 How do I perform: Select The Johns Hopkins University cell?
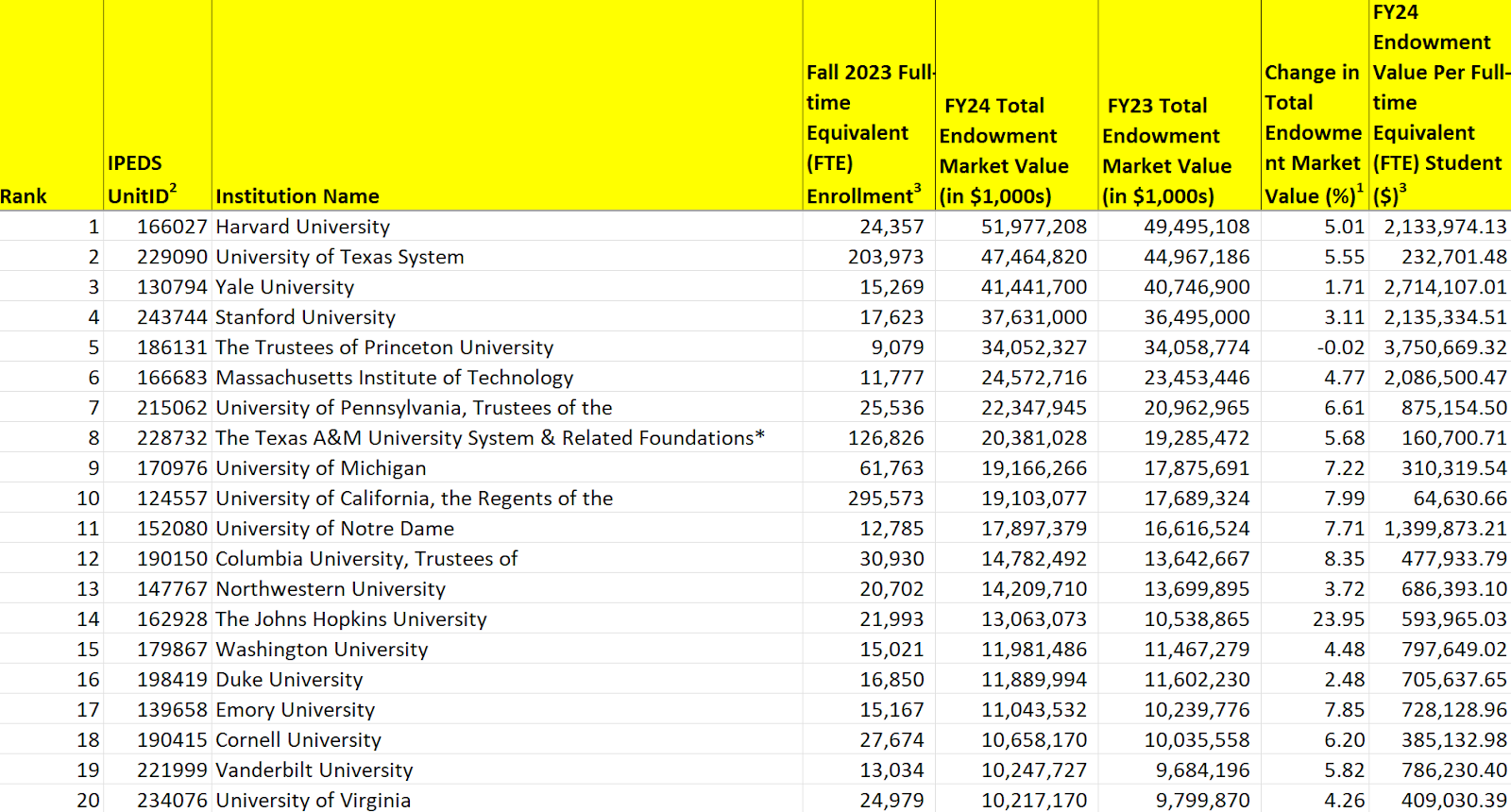click(x=507, y=618)
